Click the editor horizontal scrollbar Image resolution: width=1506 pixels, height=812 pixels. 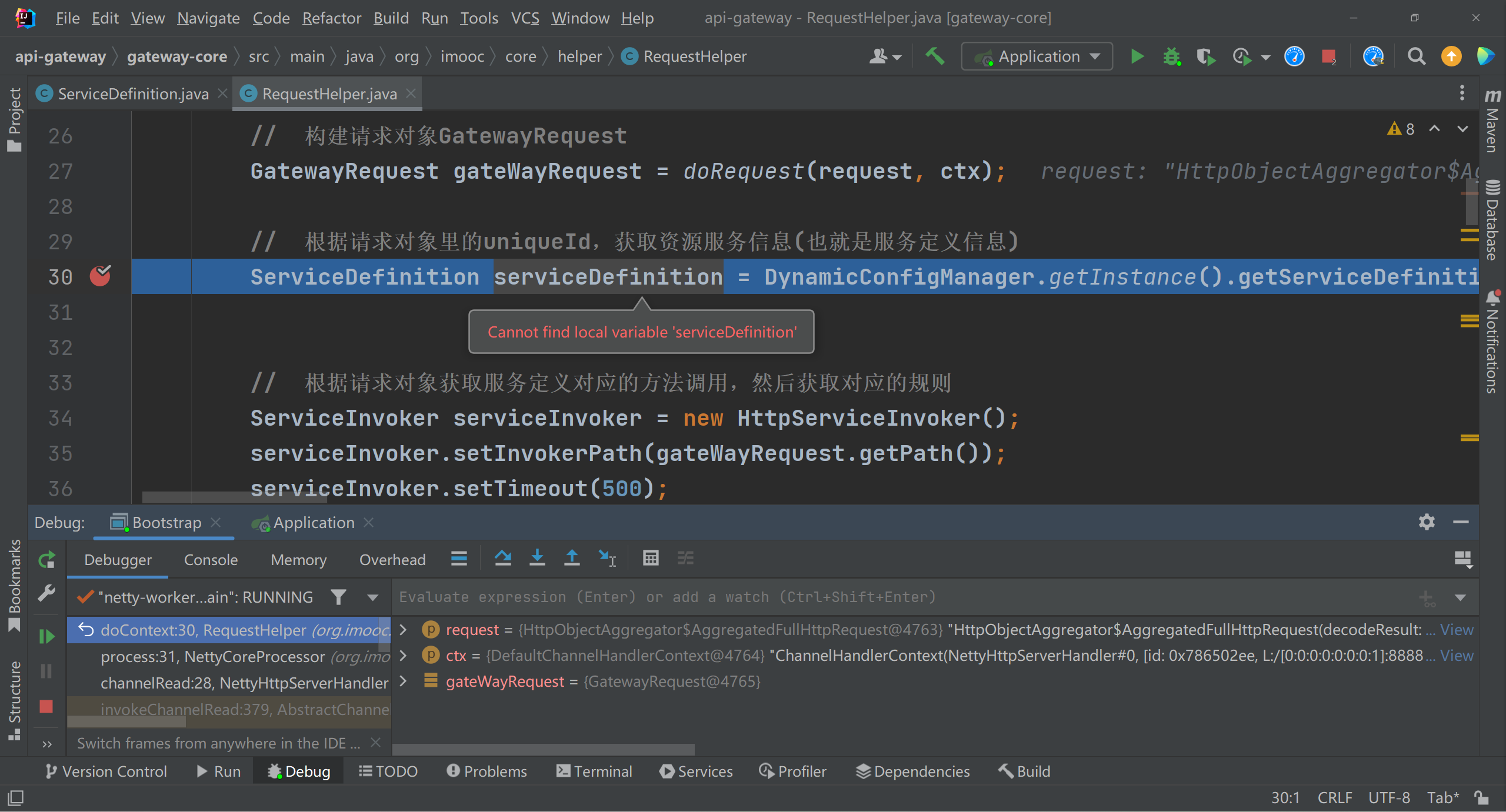[x=234, y=497]
